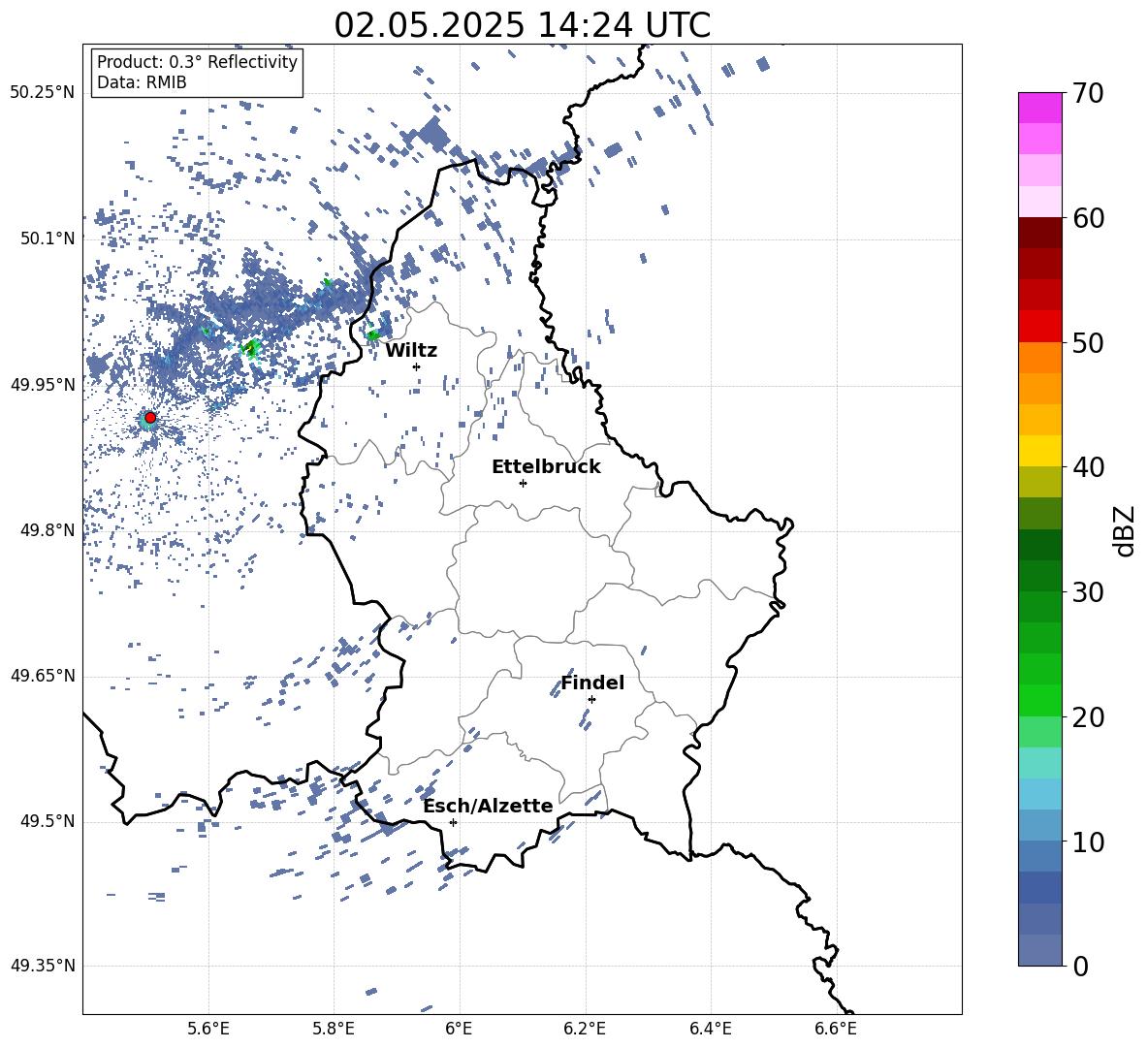Click the 49.95°N latitude tick label
The width and height of the screenshot is (1148, 1048).
43,385
